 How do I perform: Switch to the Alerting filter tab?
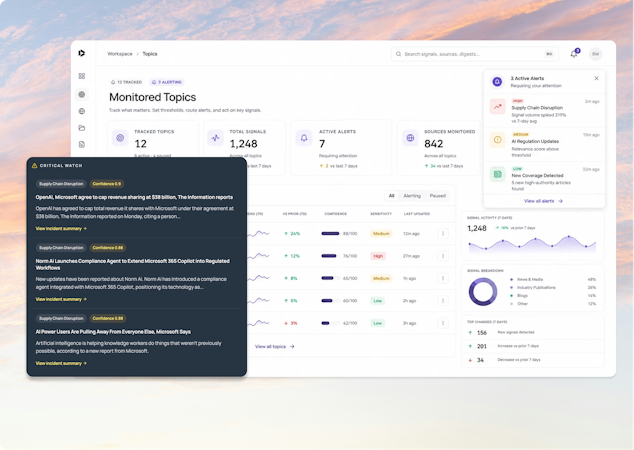[412, 196]
